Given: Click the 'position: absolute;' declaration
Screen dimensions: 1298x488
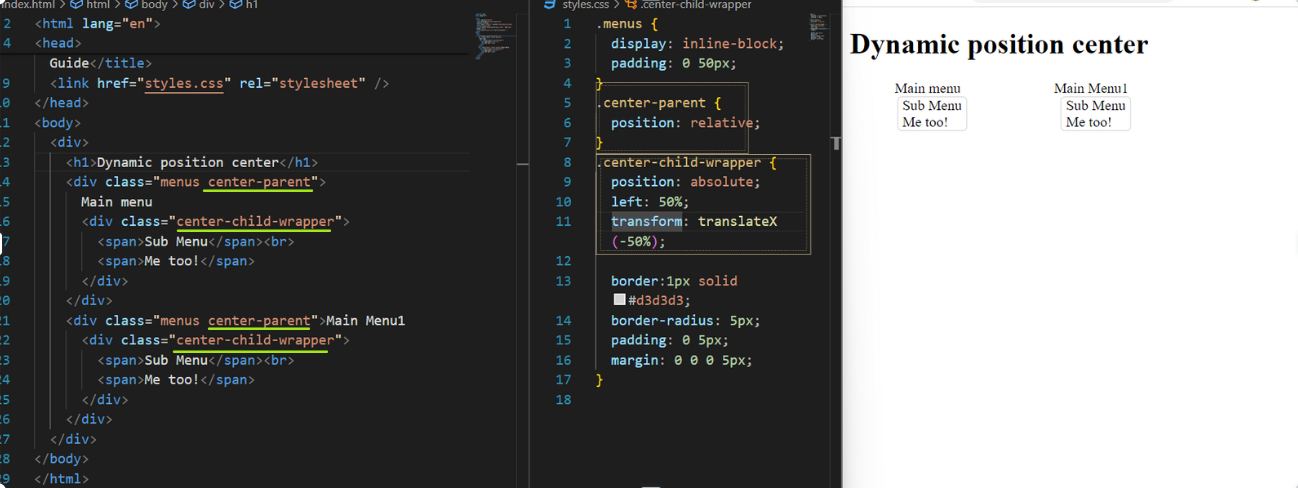Looking at the screenshot, I should click(686, 182).
